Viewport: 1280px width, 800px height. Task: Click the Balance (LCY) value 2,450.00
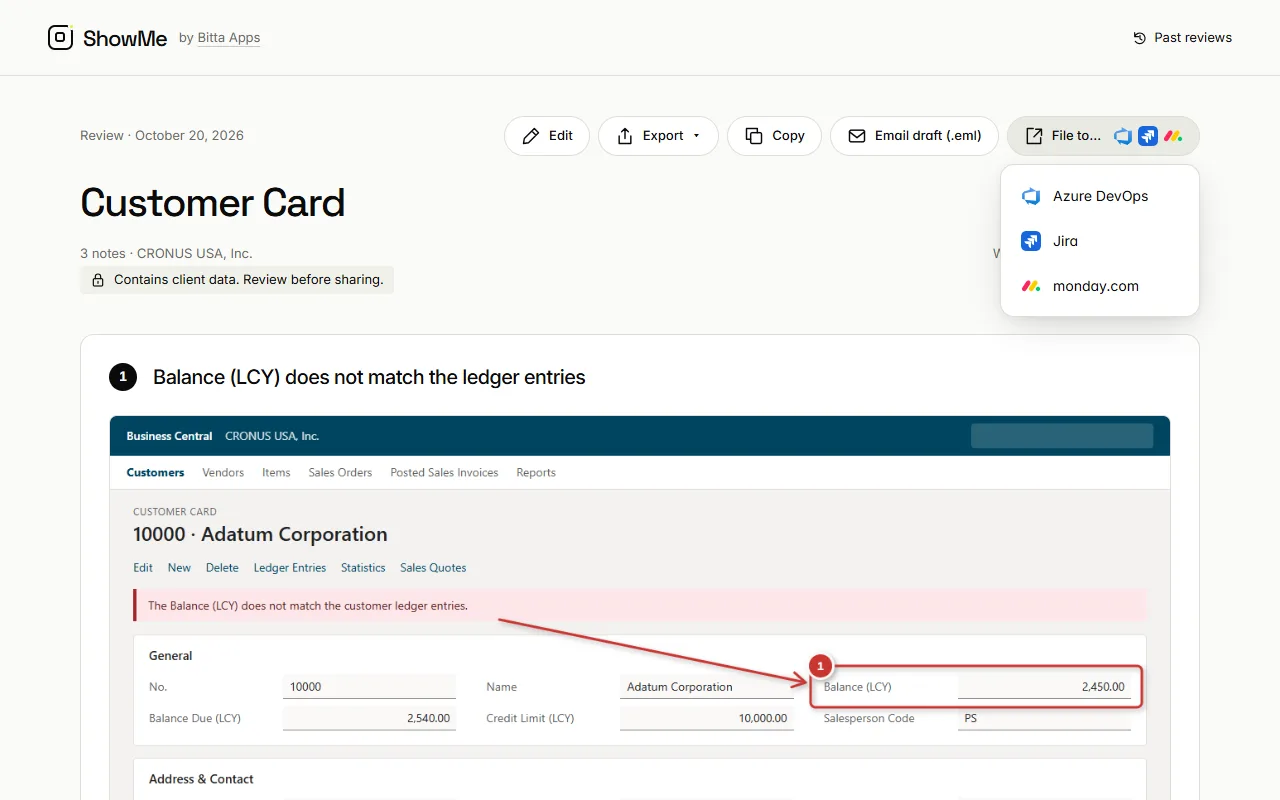[1044, 687]
